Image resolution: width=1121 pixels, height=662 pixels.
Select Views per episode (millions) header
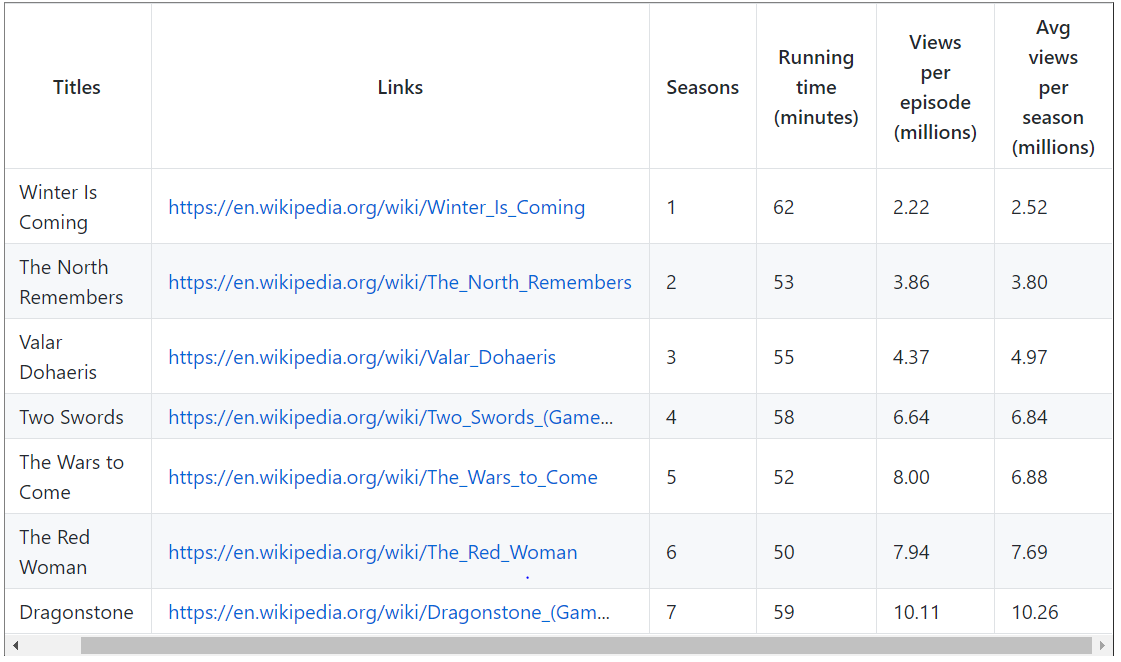(x=935, y=87)
